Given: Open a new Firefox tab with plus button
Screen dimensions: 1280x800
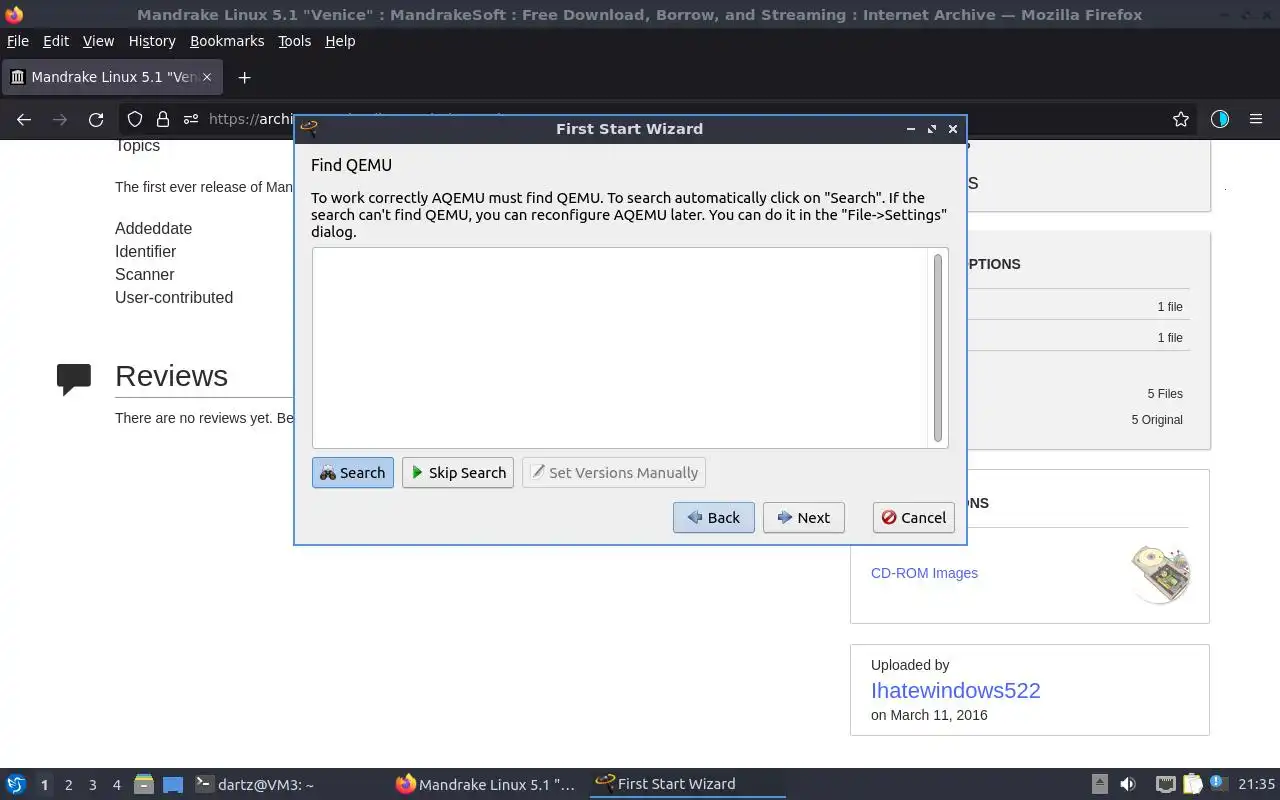Looking at the screenshot, I should tap(244, 77).
